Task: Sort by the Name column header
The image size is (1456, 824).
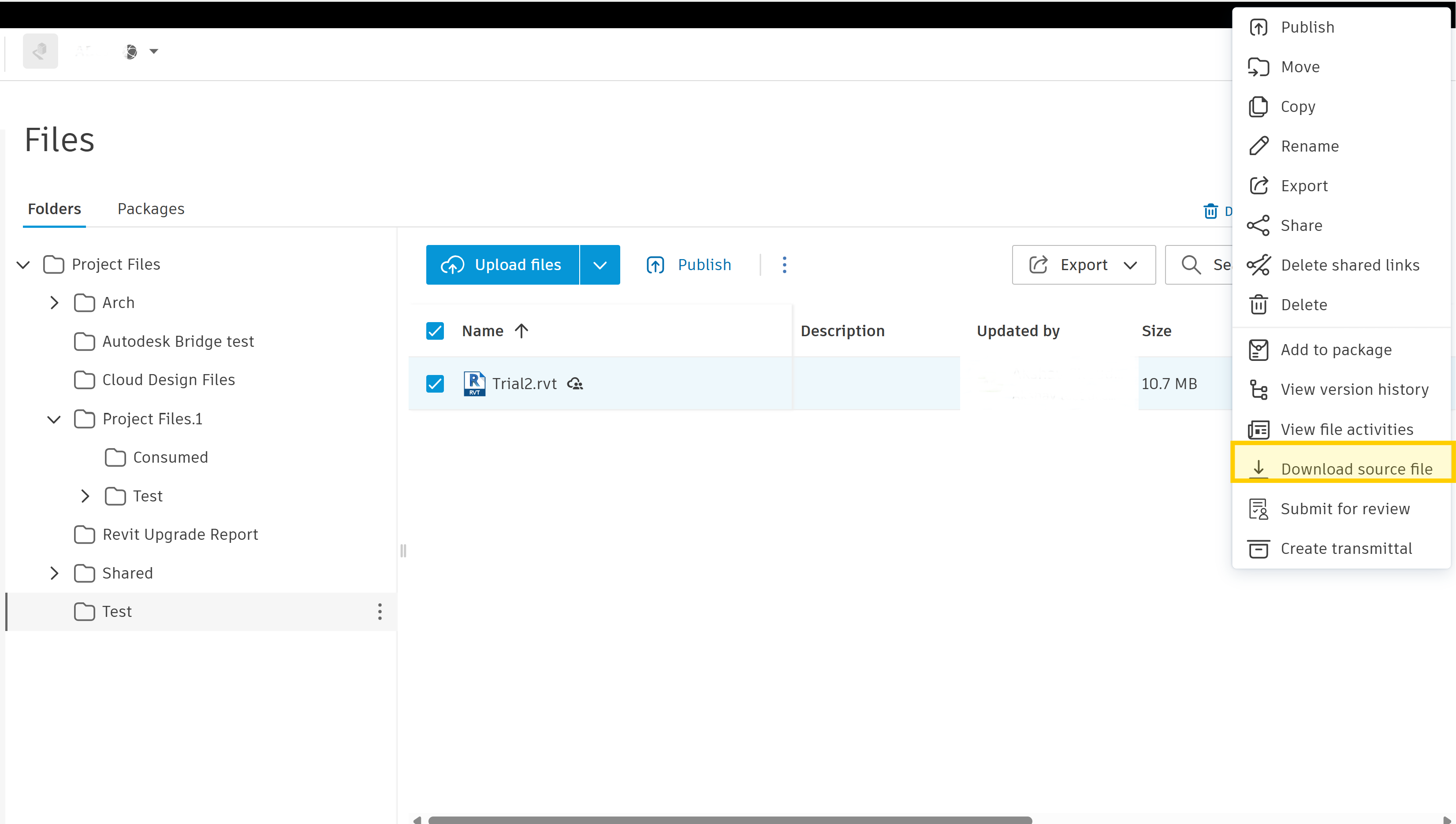Action: coord(495,330)
